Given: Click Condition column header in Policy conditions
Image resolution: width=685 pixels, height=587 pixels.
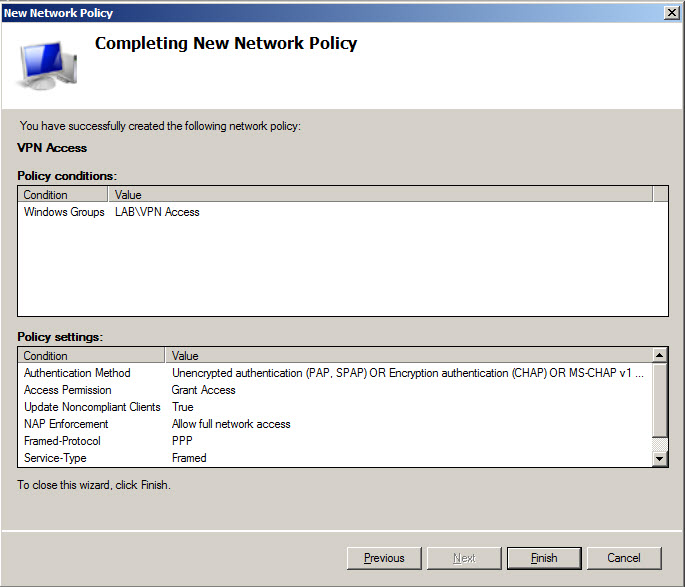Looking at the screenshot, I should click(63, 194).
